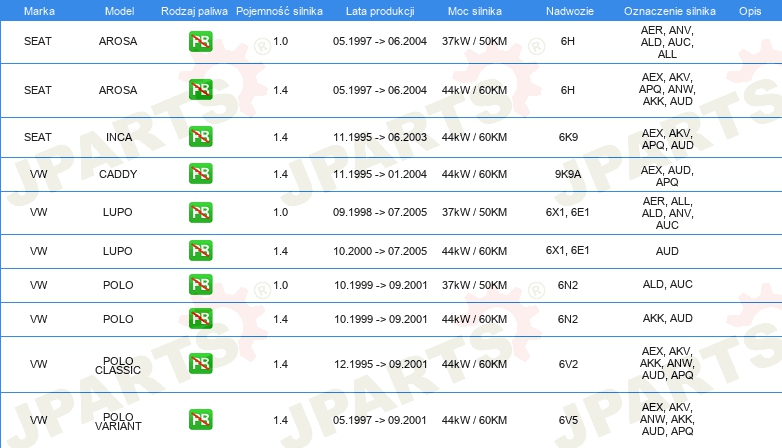Viewport: 782px width, 448px height.
Task: Click body code 6K9
Action: (568, 137)
